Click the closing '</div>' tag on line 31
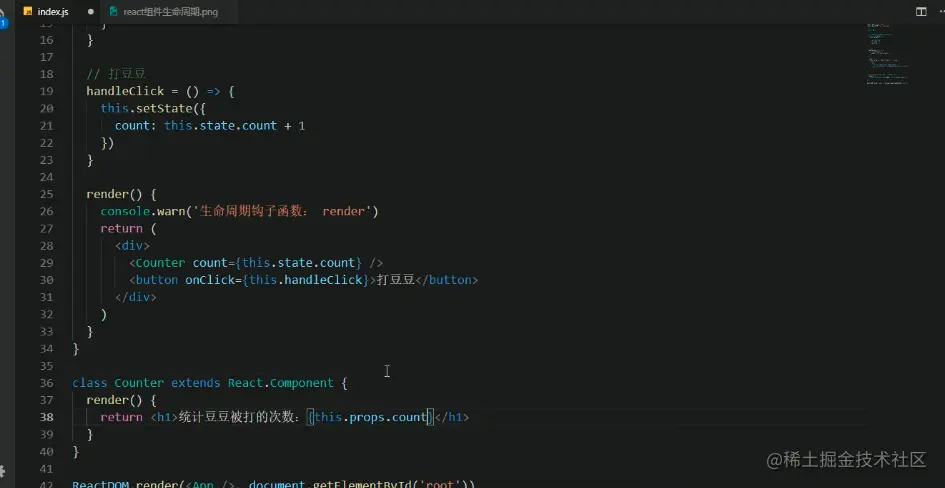 pos(136,297)
